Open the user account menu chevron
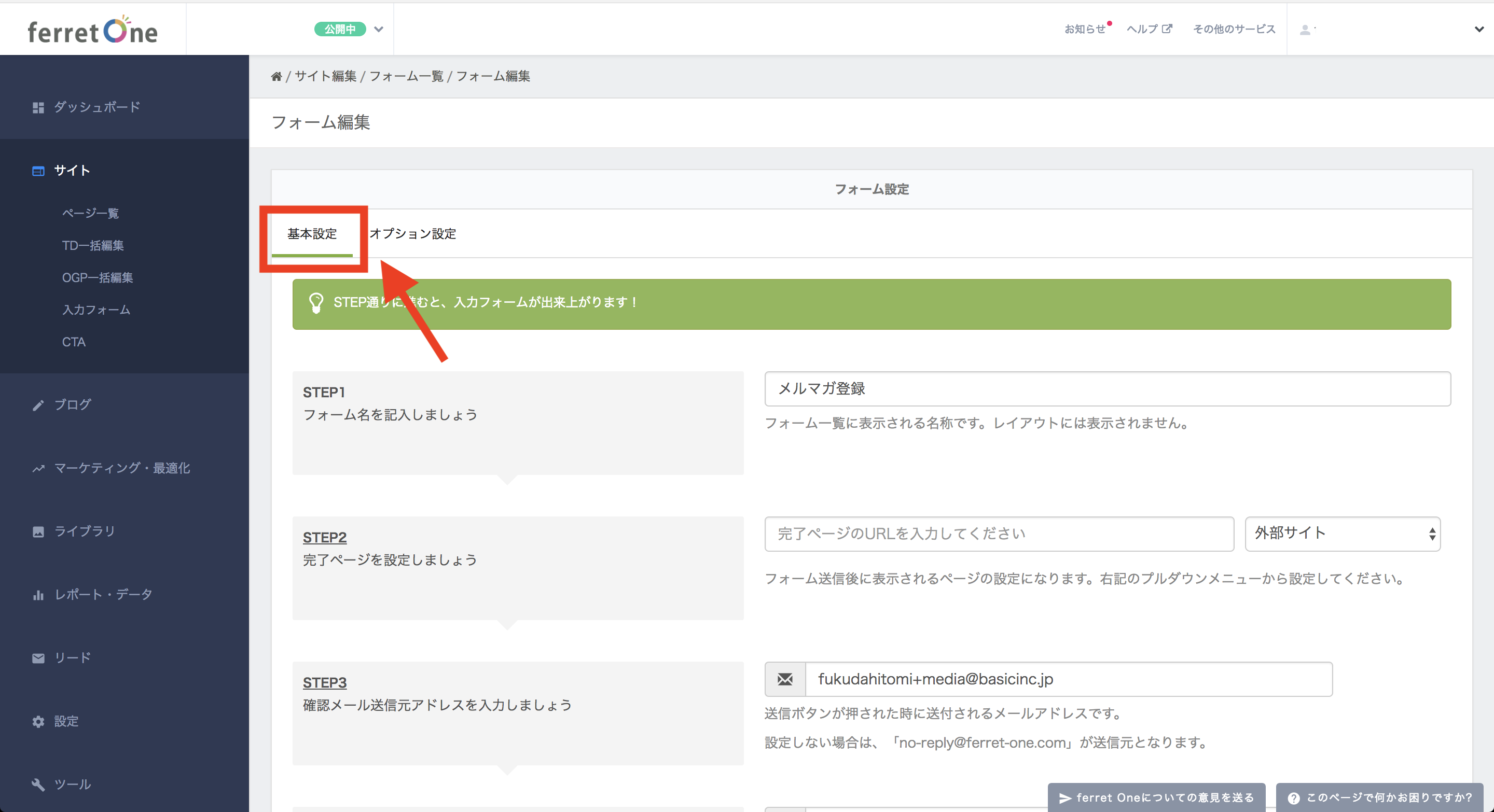The height and width of the screenshot is (812, 1494). tap(1479, 29)
